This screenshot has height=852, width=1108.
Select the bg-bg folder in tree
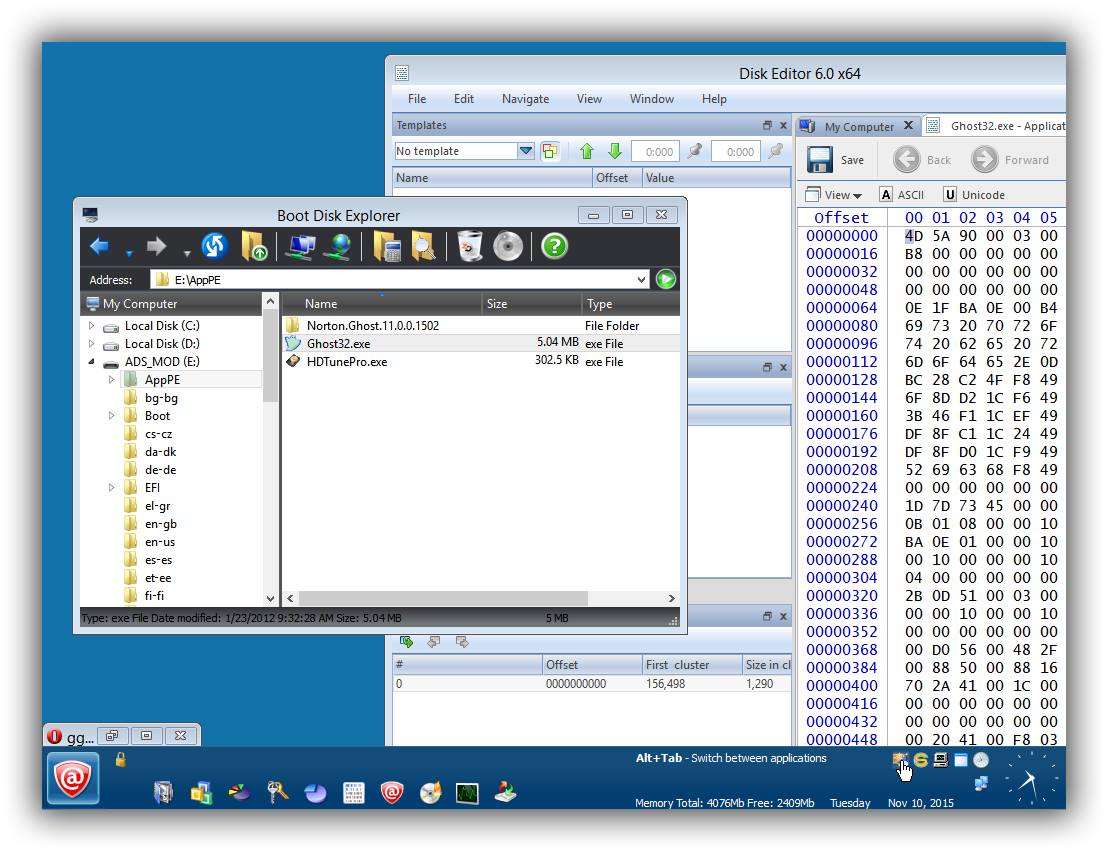point(161,398)
